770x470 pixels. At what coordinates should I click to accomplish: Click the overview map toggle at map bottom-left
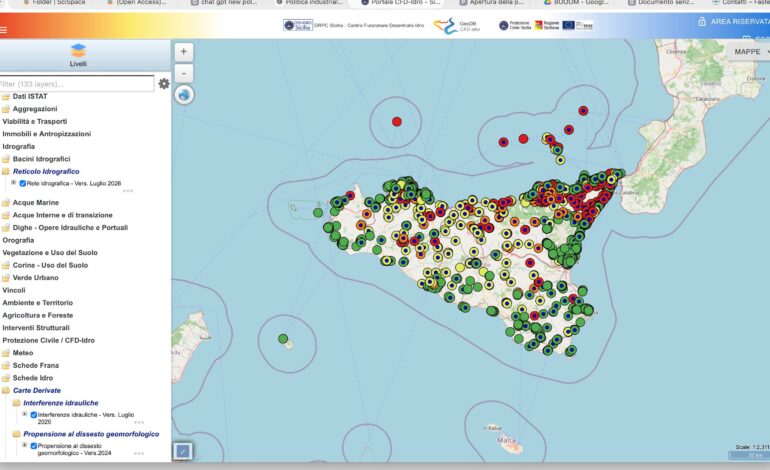(183, 451)
